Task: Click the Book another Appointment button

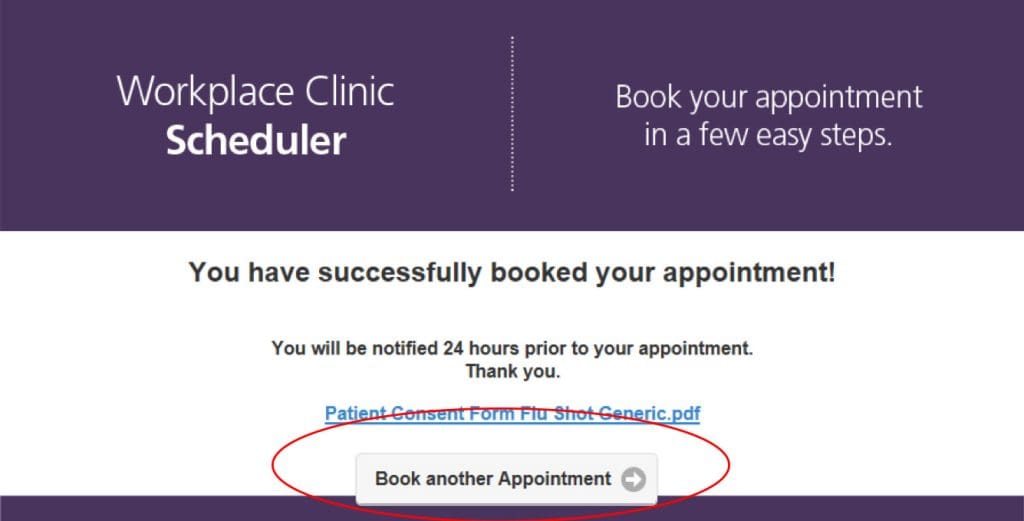Action: tap(507, 479)
